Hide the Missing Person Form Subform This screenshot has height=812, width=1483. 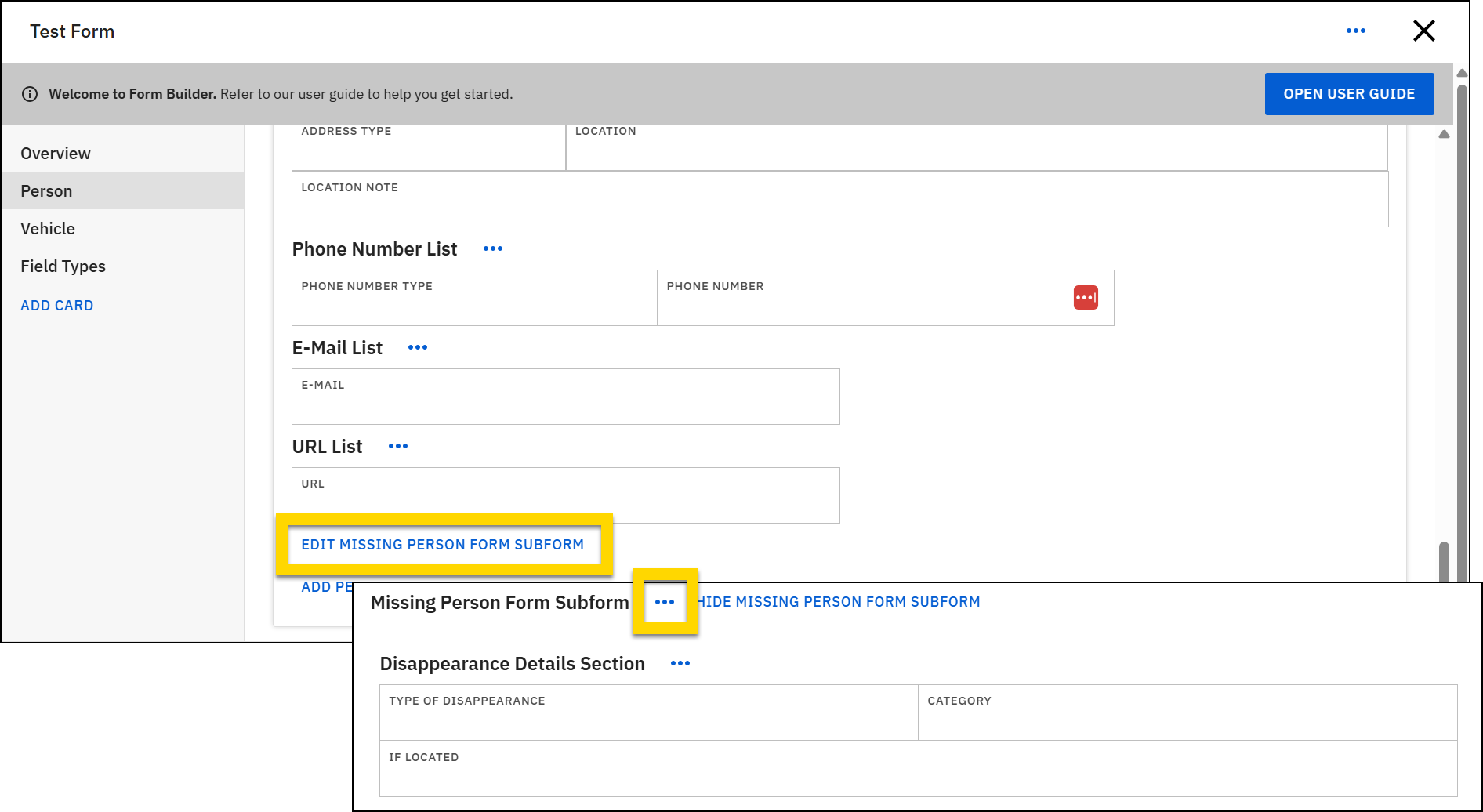pyautogui.click(x=838, y=601)
